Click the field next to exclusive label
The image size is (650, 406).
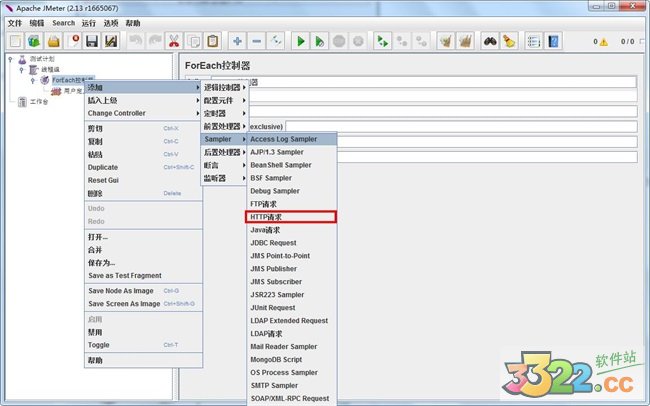(461, 126)
